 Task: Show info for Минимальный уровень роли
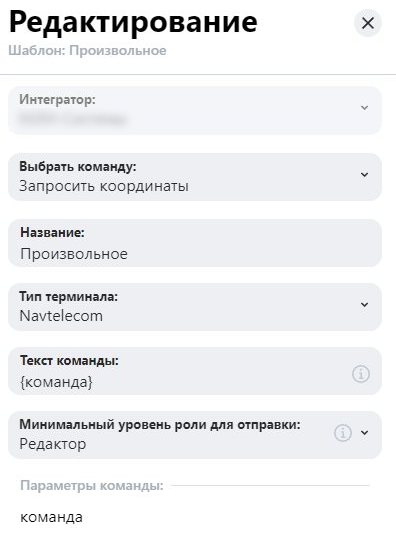[343, 433]
